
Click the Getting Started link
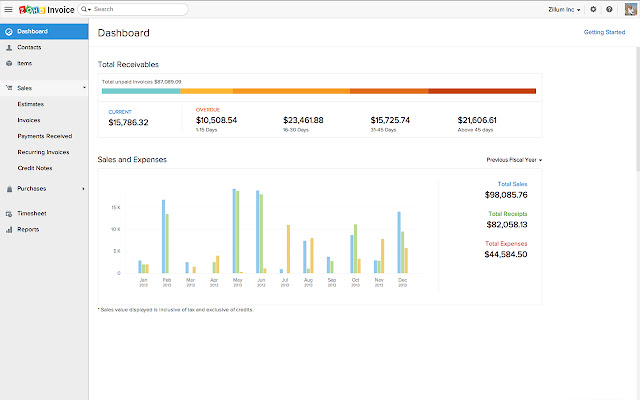(604, 32)
